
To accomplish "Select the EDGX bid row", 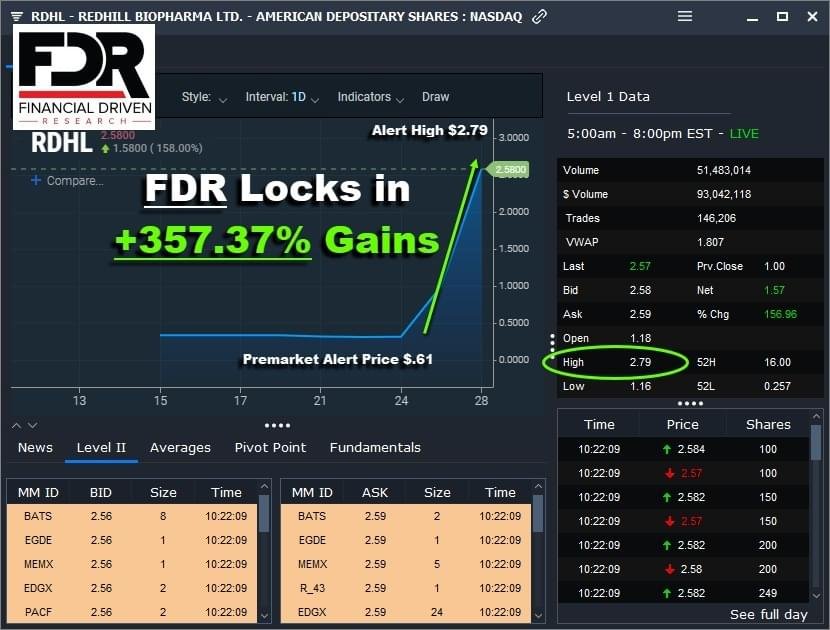I will pyautogui.click(x=132, y=588).
